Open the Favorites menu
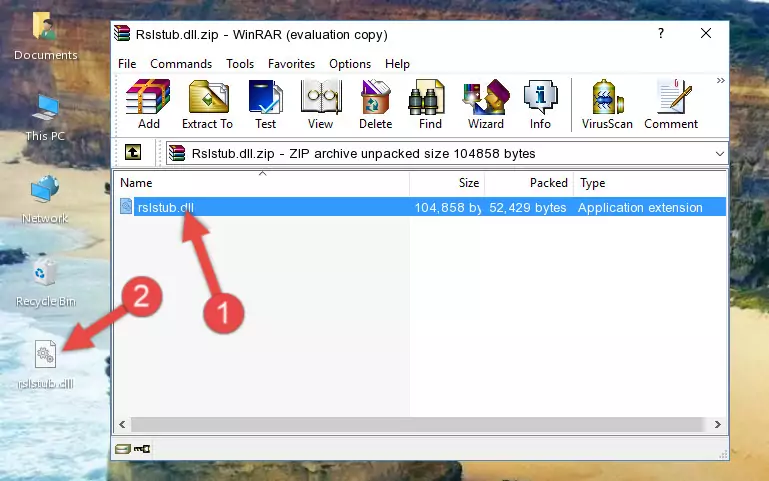Screen dimensions: 769x481 (x=291, y=64)
